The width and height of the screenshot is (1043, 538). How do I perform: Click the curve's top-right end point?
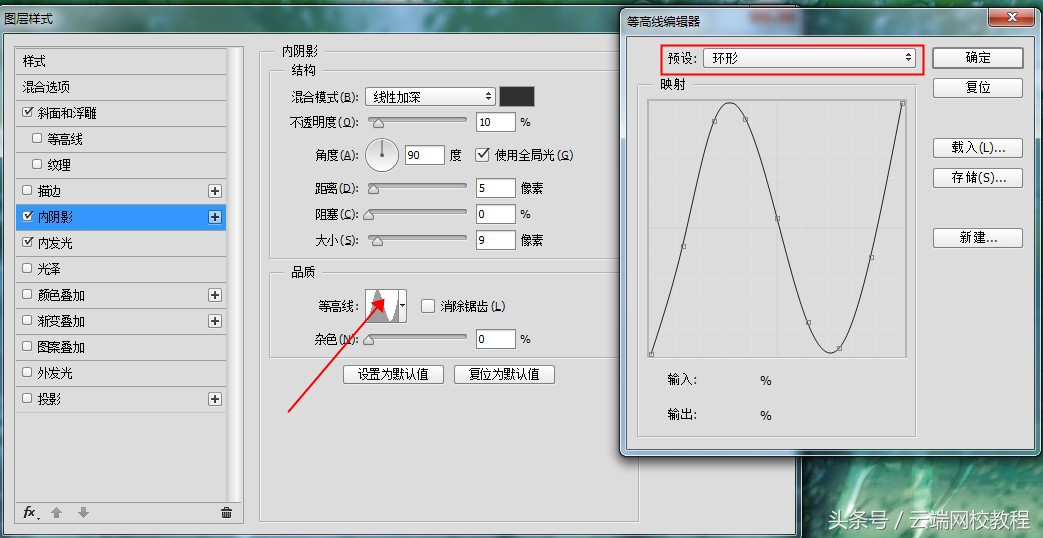[902, 103]
